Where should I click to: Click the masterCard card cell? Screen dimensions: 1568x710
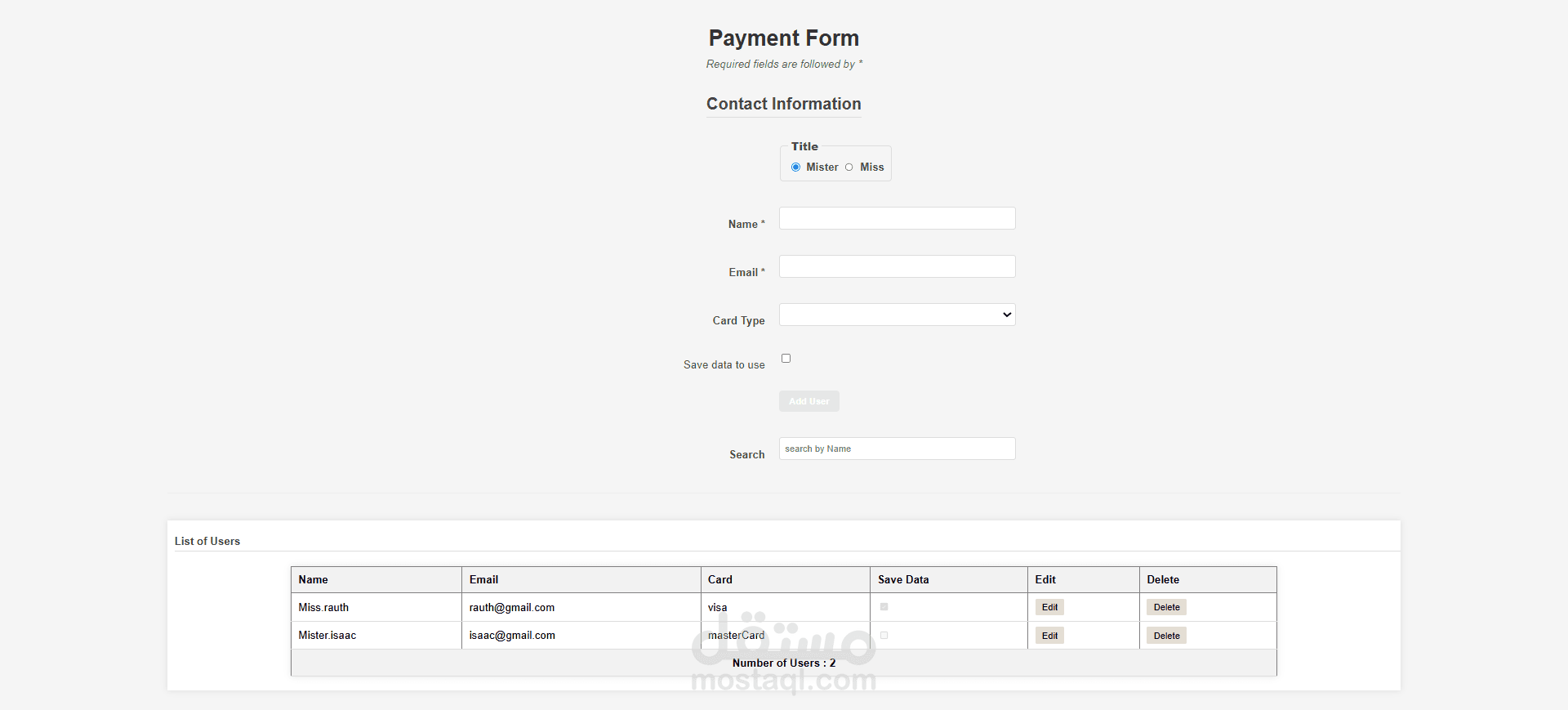(x=786, y=635)
